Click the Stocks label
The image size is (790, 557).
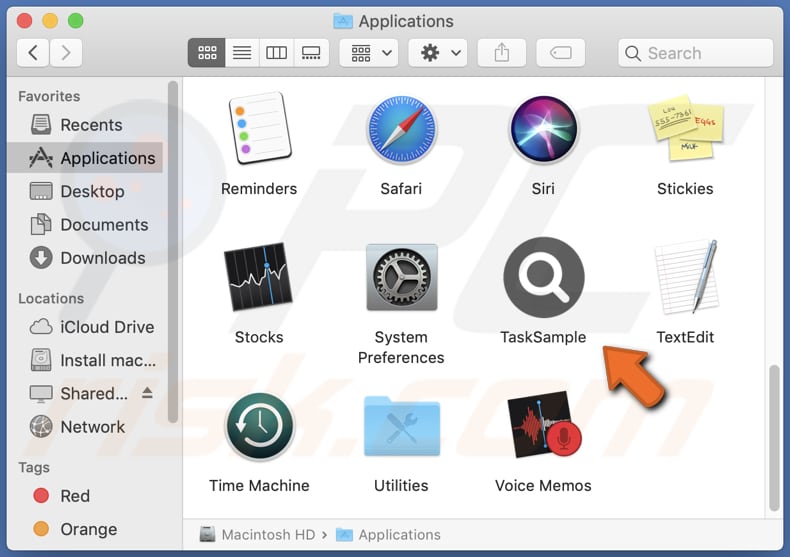[x=259, y=337]
